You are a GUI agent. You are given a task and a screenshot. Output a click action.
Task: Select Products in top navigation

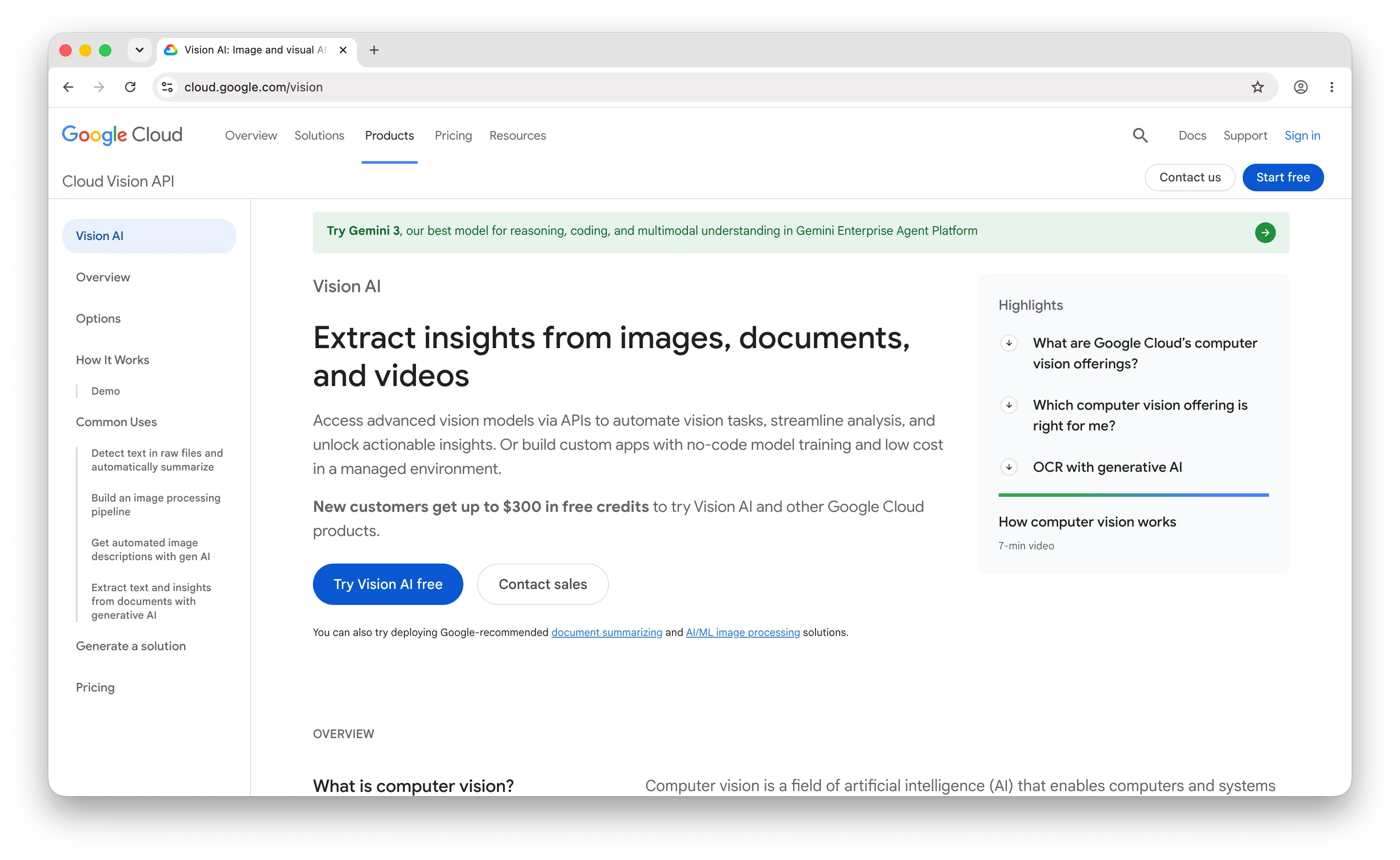coord(390,135)
